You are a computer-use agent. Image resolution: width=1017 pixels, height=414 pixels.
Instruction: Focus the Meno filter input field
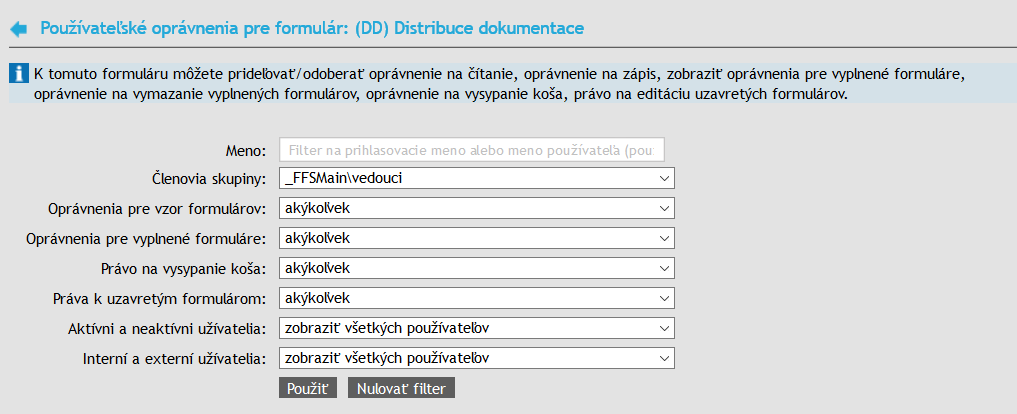pos(472,150)
